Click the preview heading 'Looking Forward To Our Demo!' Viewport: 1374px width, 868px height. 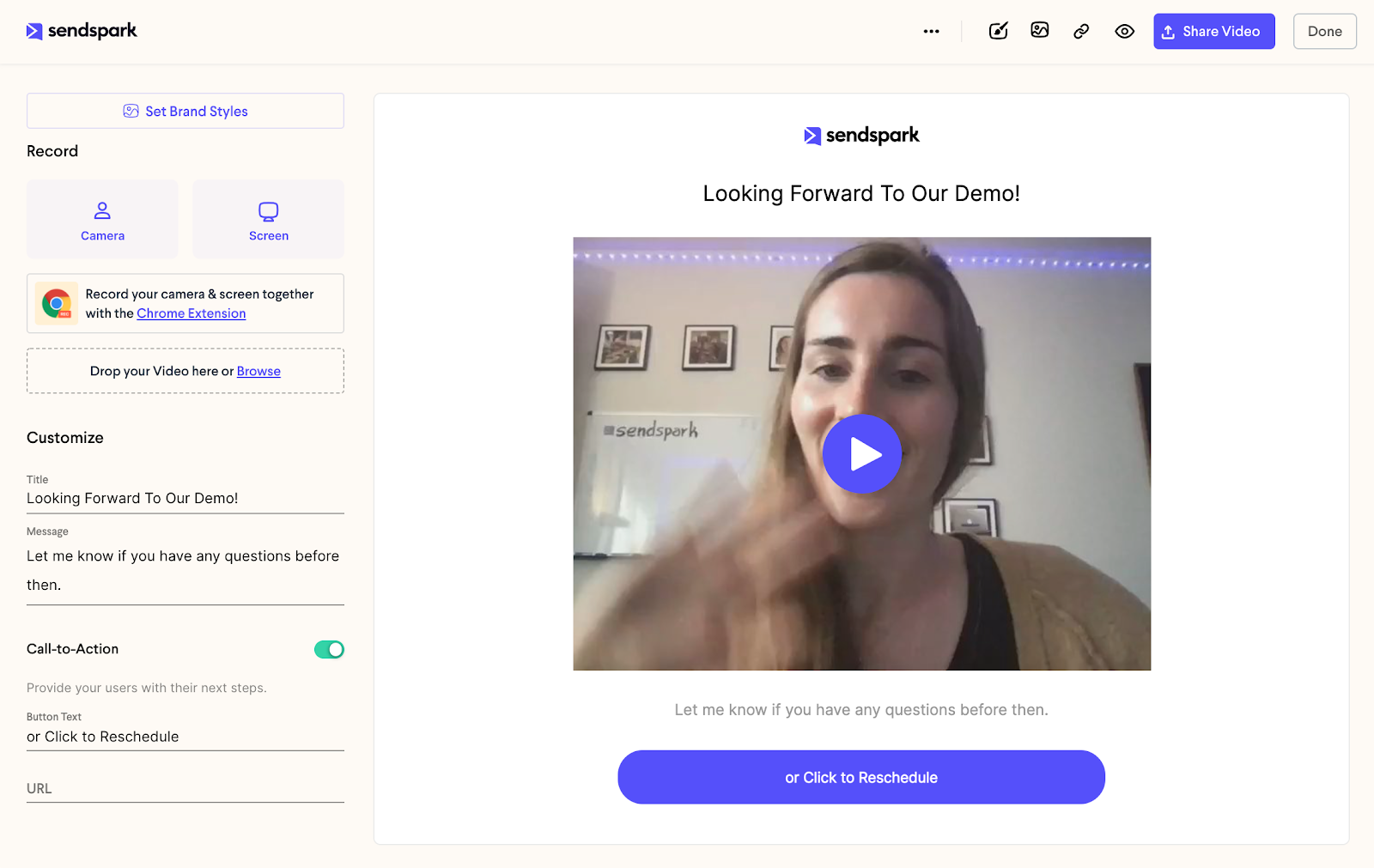coord(861,193)
